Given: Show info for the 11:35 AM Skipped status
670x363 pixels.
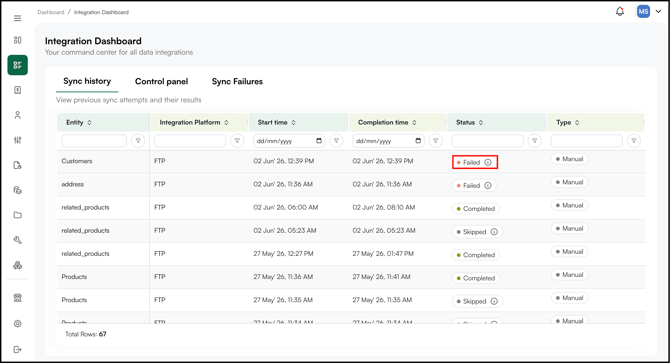Looking at the screenshot, I should [x=494, y=301].
